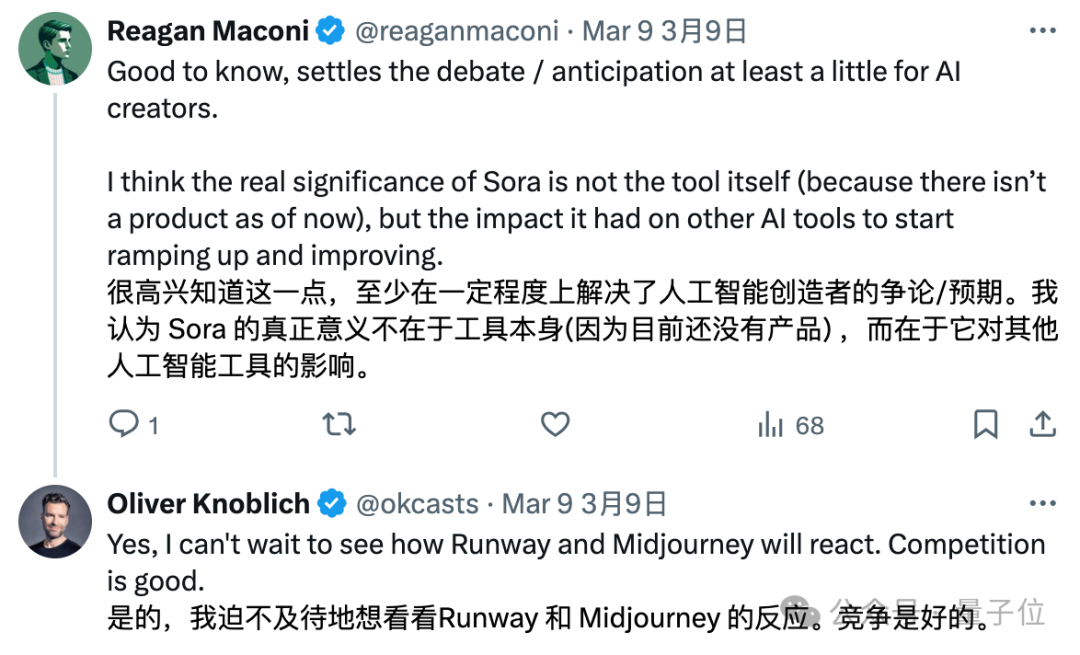The width and height of the screenshot is (1080, 655).
Task: Select the repost icon under Reagan's tweet
Action: [339, 425]
